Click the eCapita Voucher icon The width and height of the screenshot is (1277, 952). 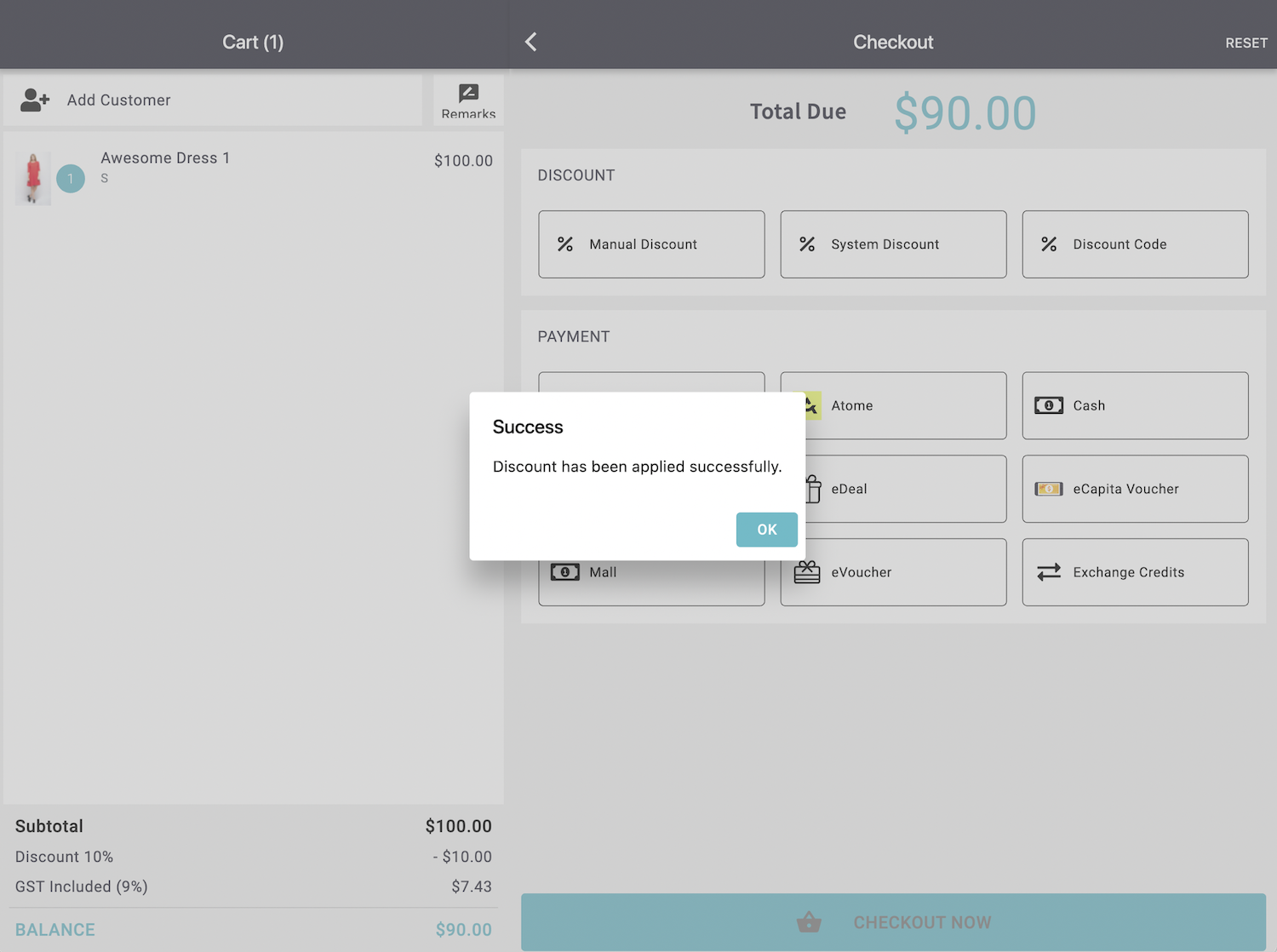coord(1048,489)
